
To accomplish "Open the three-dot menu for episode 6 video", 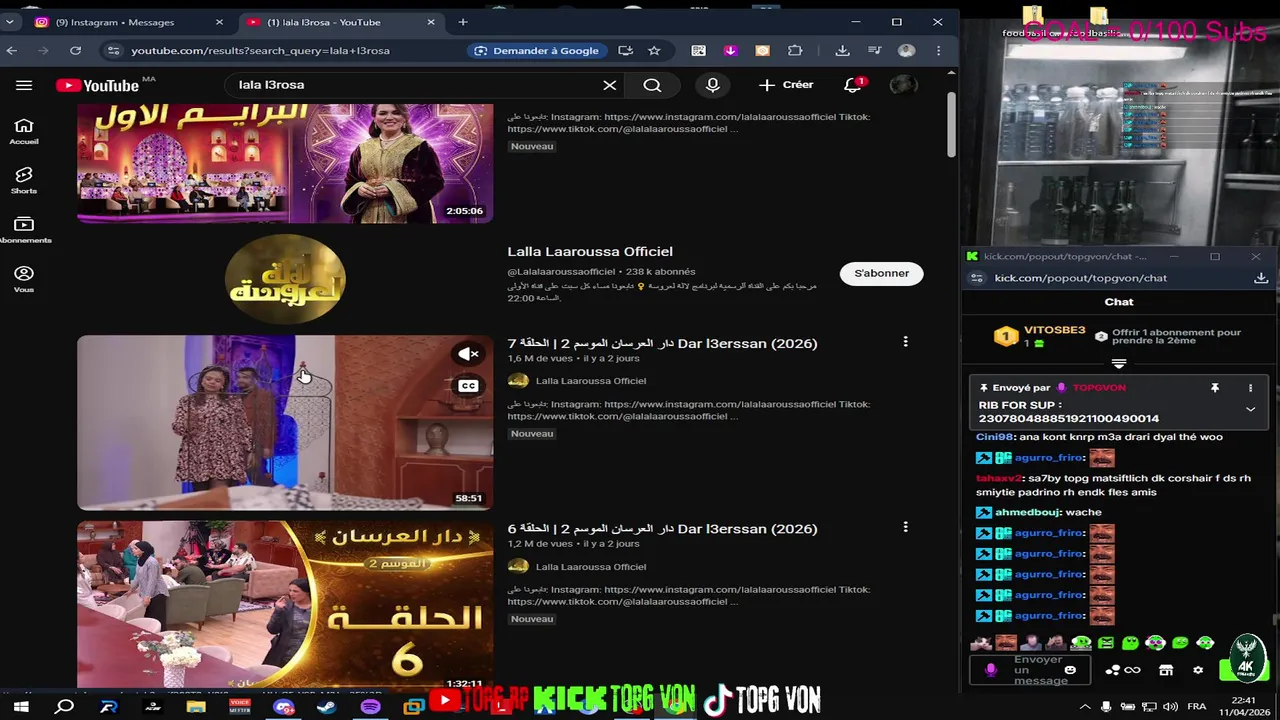I will click(x=905, y=527).
